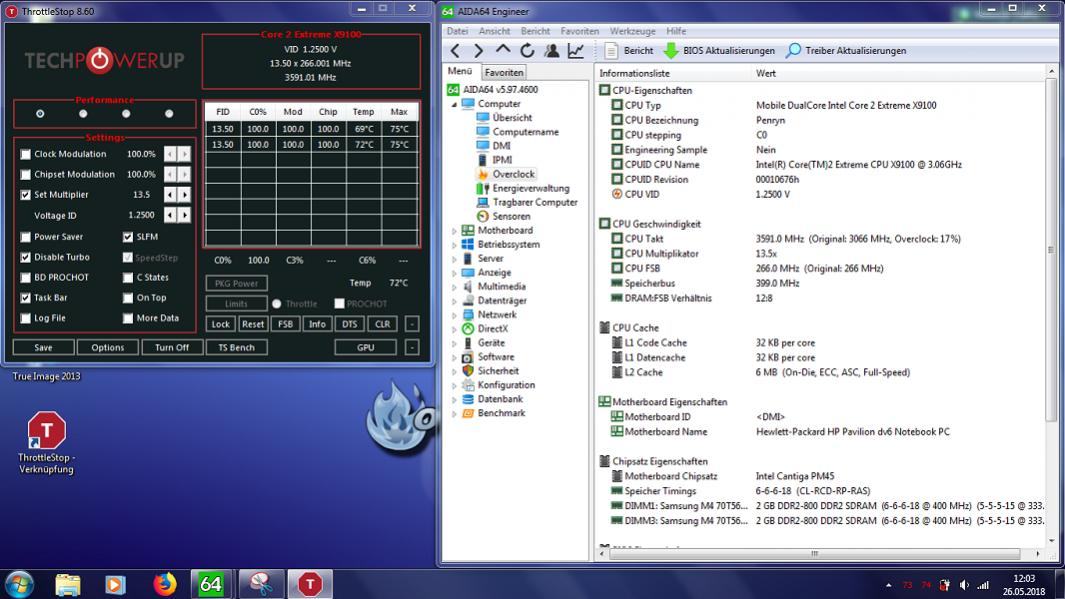
Task: Open the AIDA64 graph chart icon
Action: pyautogui.click(x=576, y=51)
